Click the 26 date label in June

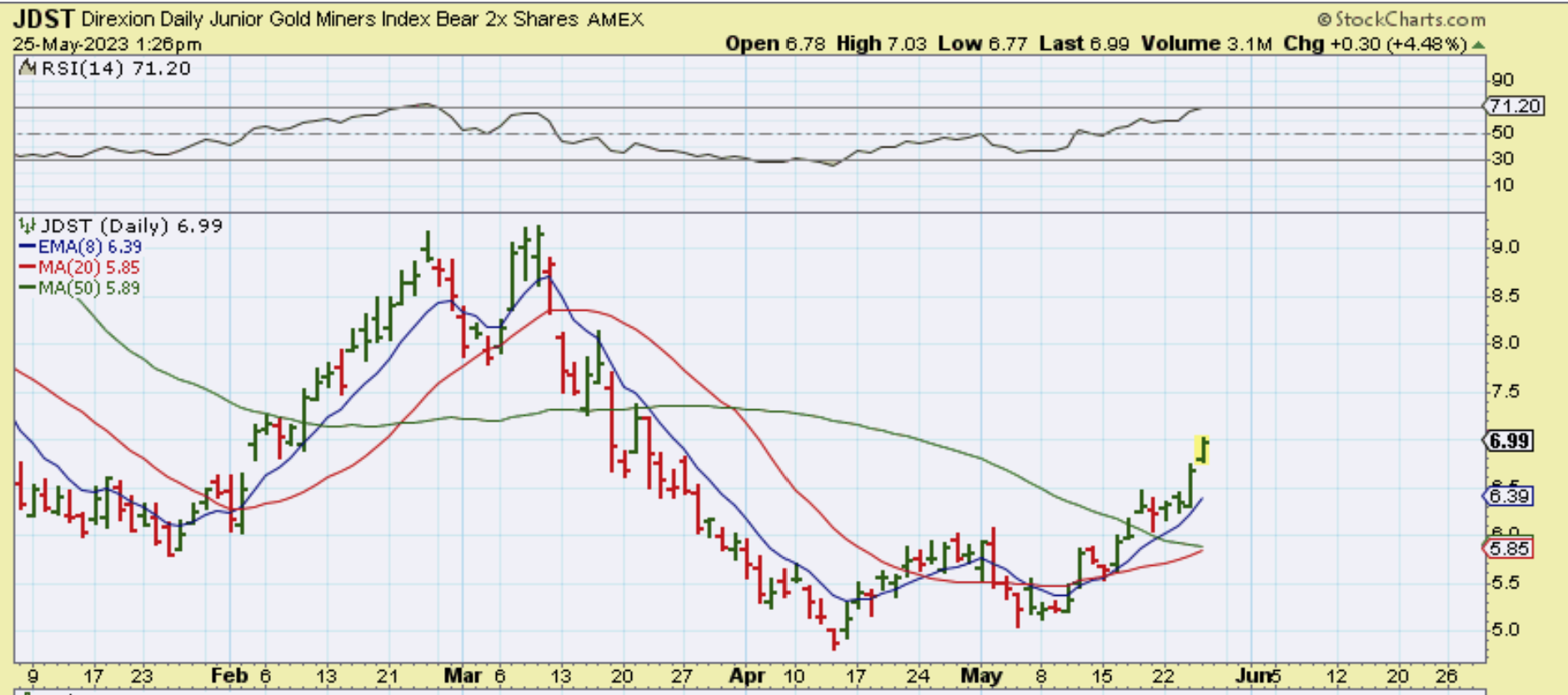tap(1446, 676)
